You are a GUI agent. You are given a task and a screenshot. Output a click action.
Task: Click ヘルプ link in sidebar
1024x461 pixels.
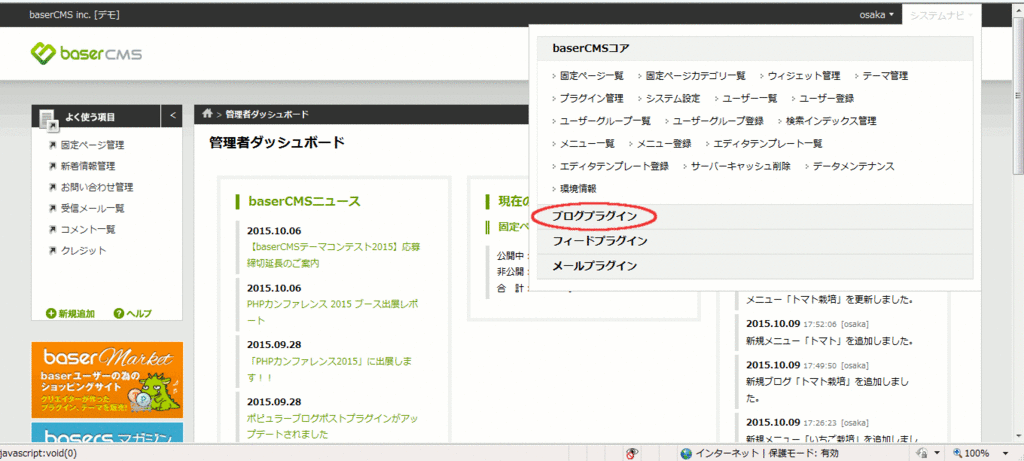point(139,314)
